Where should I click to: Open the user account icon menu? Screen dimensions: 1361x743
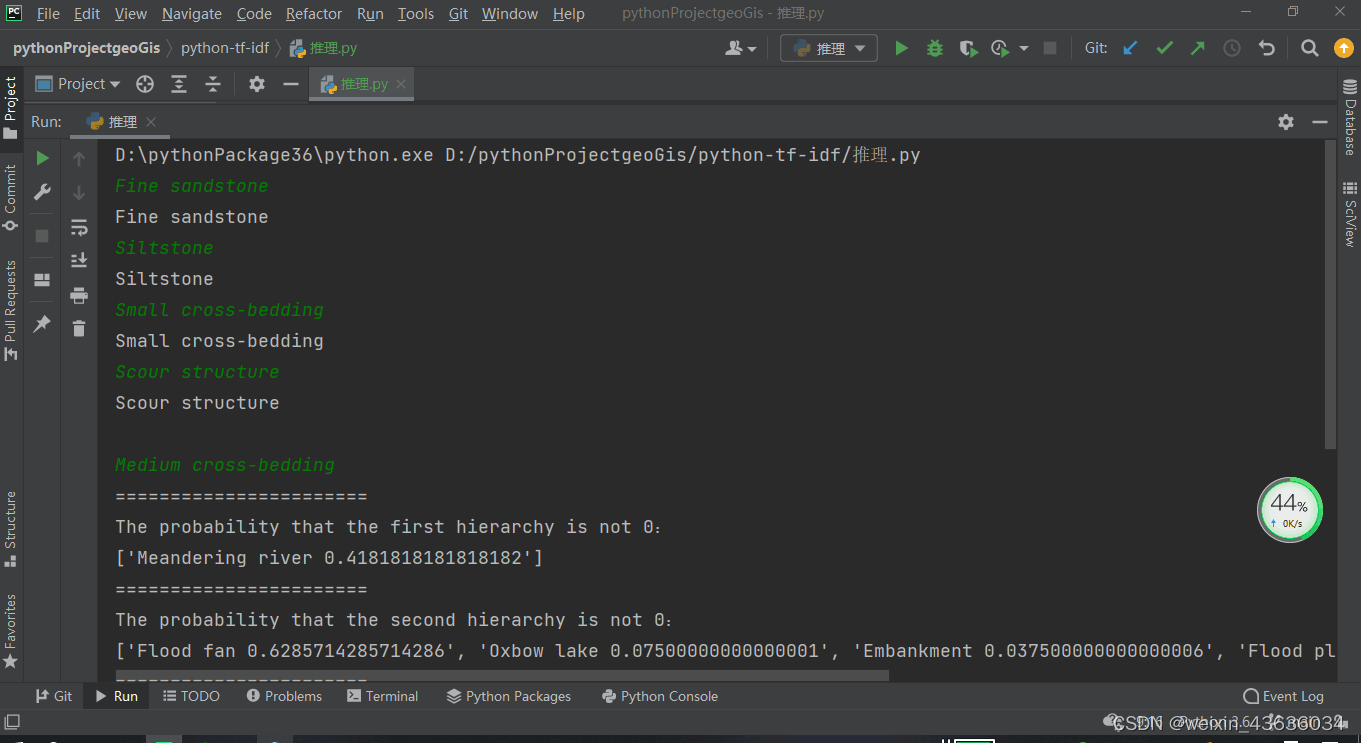[740, 48]
